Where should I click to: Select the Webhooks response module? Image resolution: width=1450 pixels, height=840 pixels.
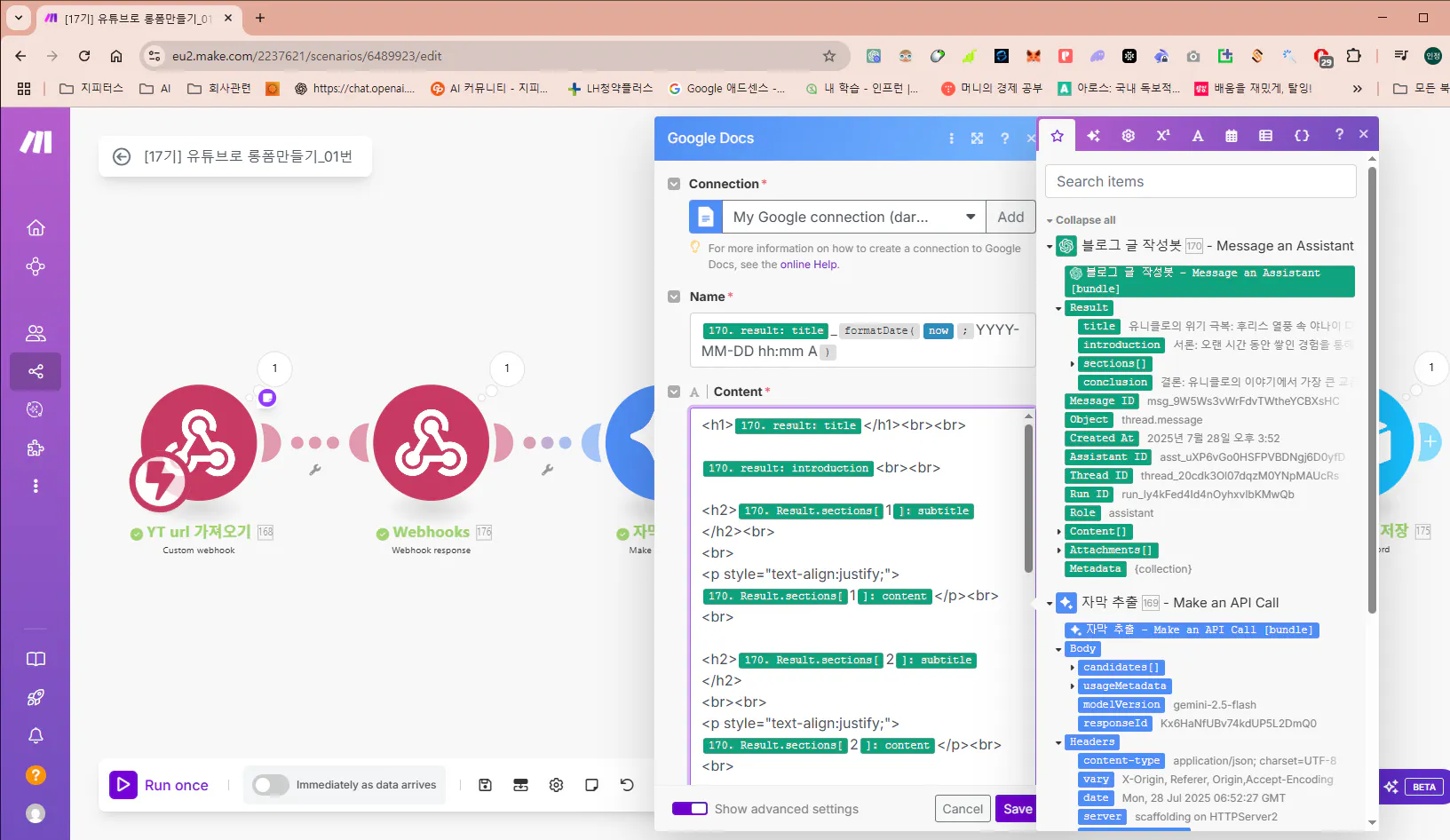(432, 442)
